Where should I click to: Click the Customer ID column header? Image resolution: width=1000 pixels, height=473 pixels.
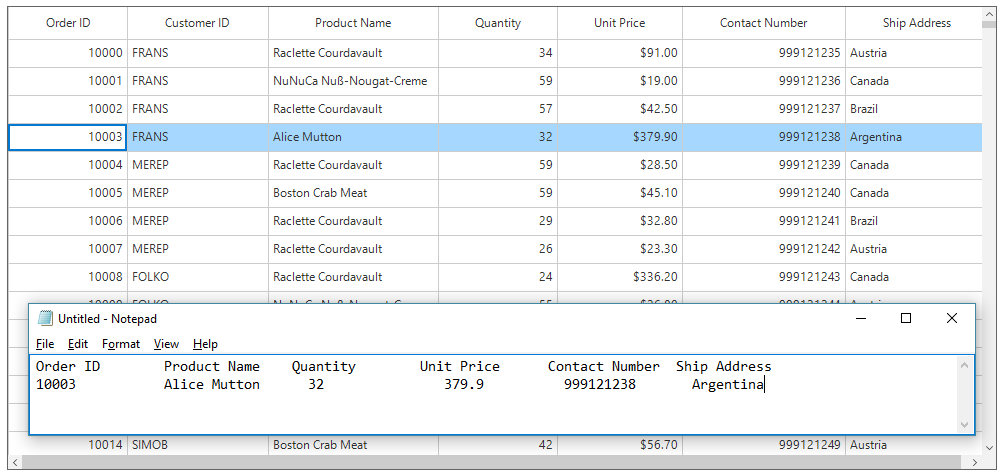[198, 23]
